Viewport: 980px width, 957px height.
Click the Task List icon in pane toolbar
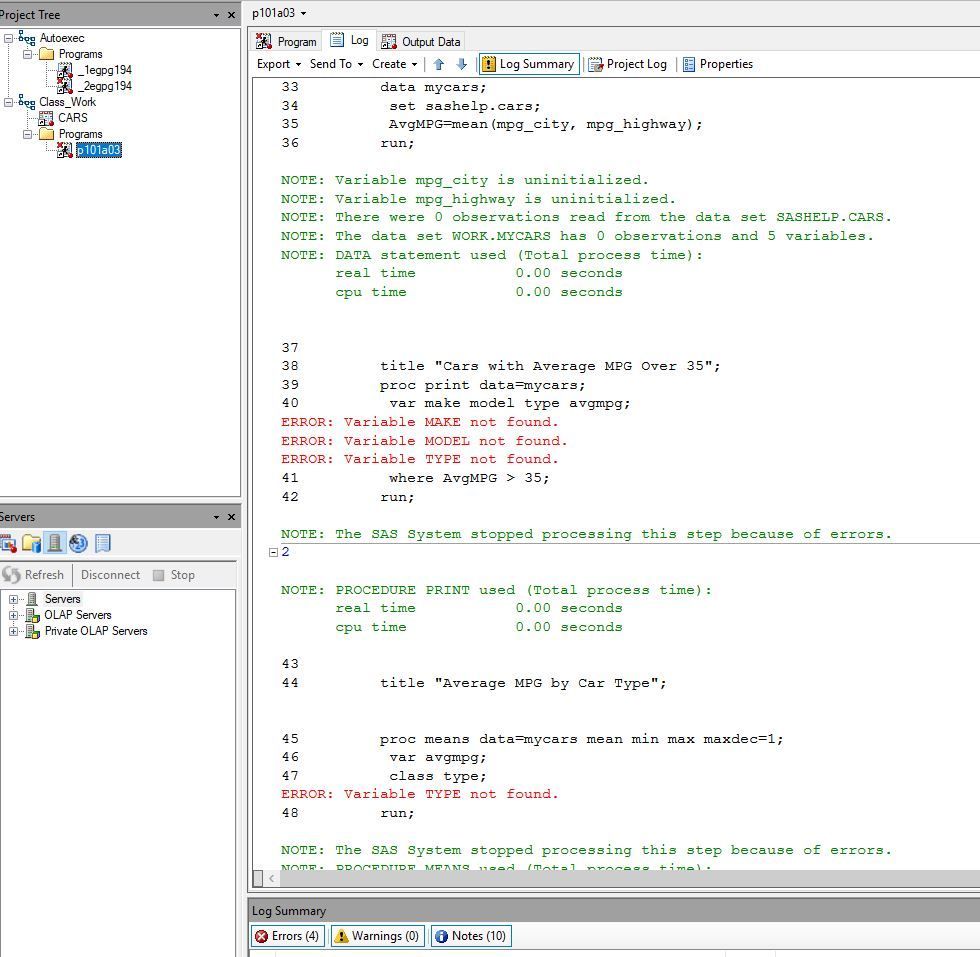(8, 543)
